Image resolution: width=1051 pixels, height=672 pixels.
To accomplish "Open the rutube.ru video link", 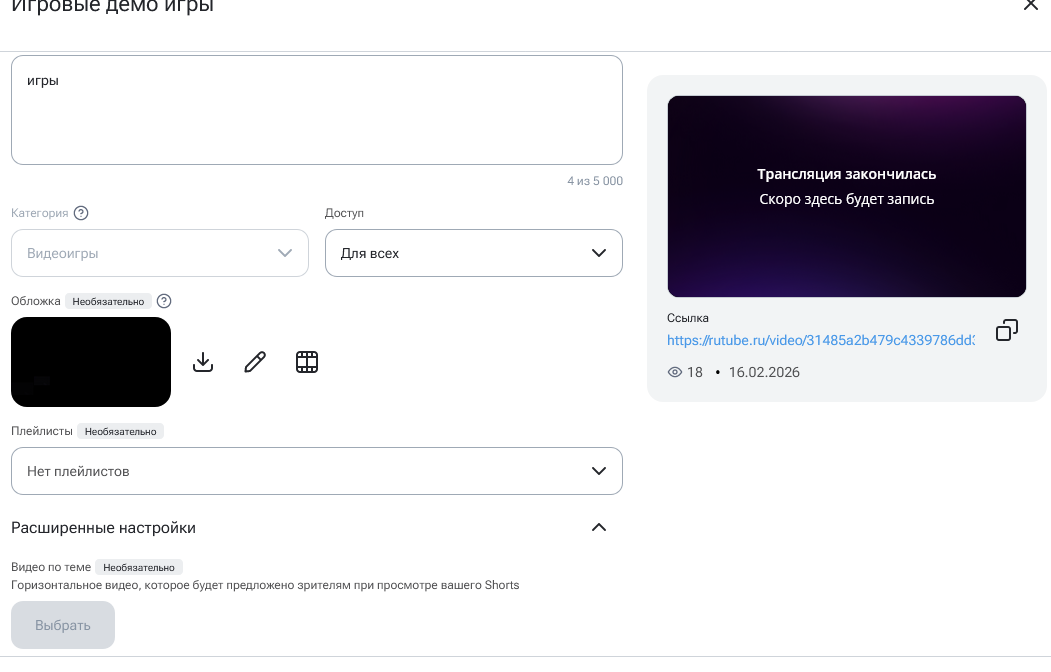I will coord(820,340).
